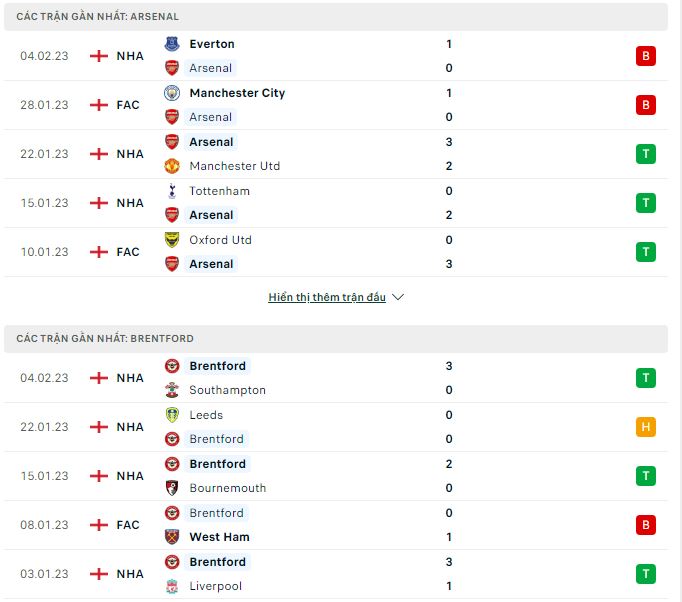Click the Oxford Utd crest icon

(x=172, y=240)
